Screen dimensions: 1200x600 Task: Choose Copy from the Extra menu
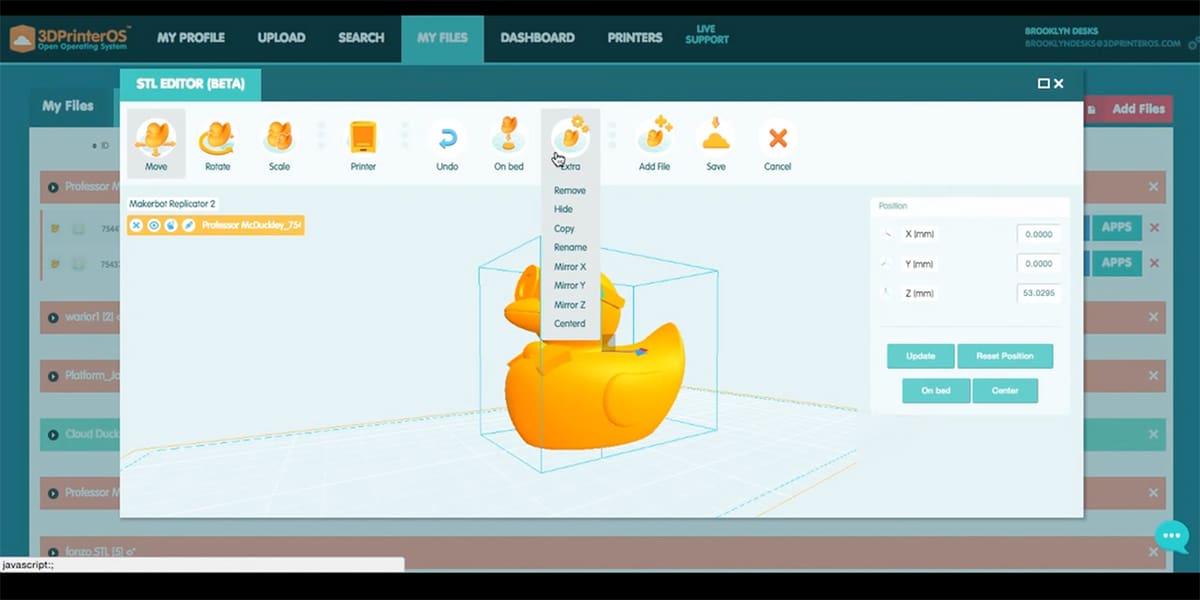tap(564, 229)
